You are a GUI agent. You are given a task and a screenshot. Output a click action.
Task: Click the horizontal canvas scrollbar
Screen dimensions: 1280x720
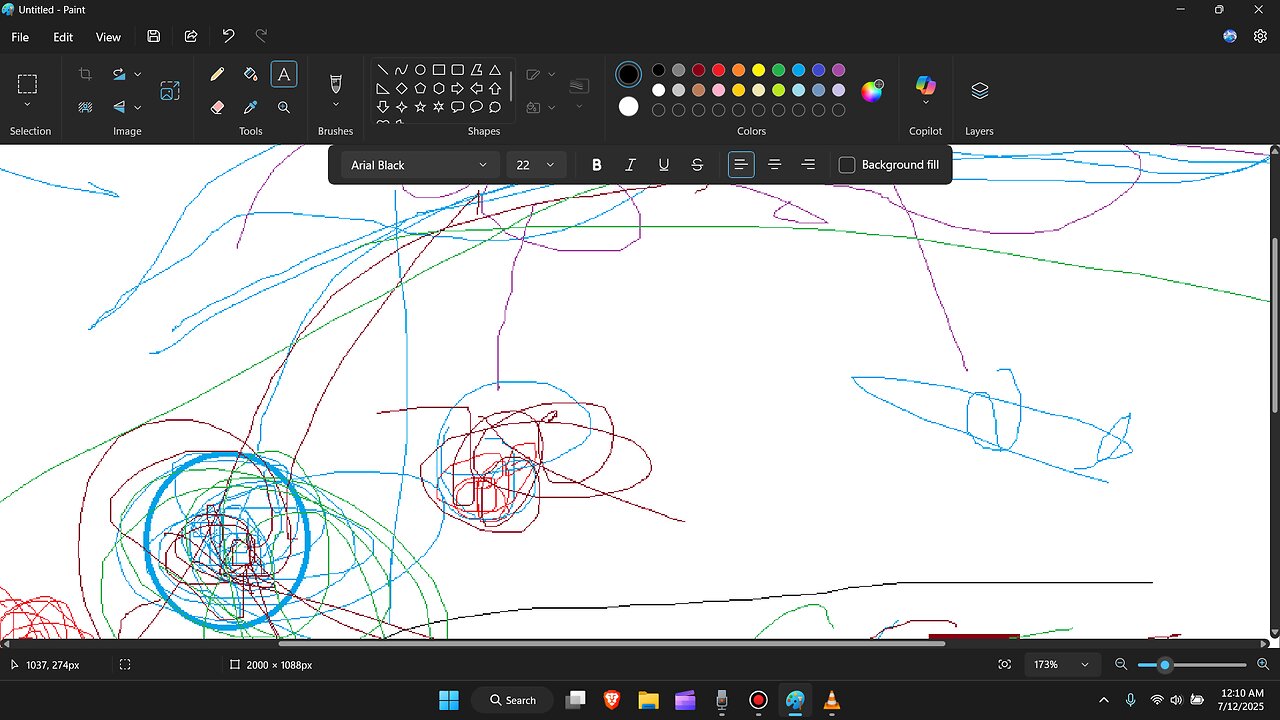[x=611, y=643]
